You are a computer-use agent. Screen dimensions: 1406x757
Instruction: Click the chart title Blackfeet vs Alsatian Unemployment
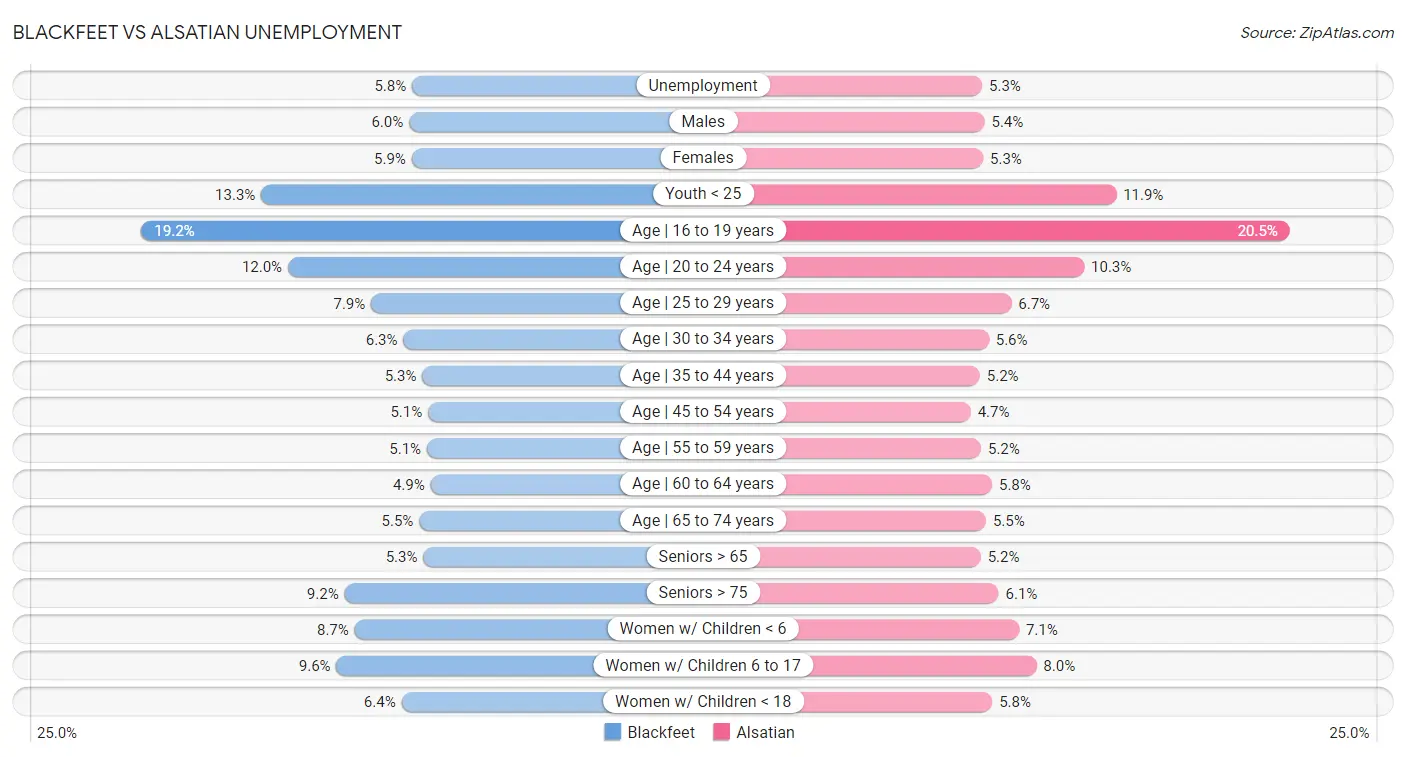207,32
